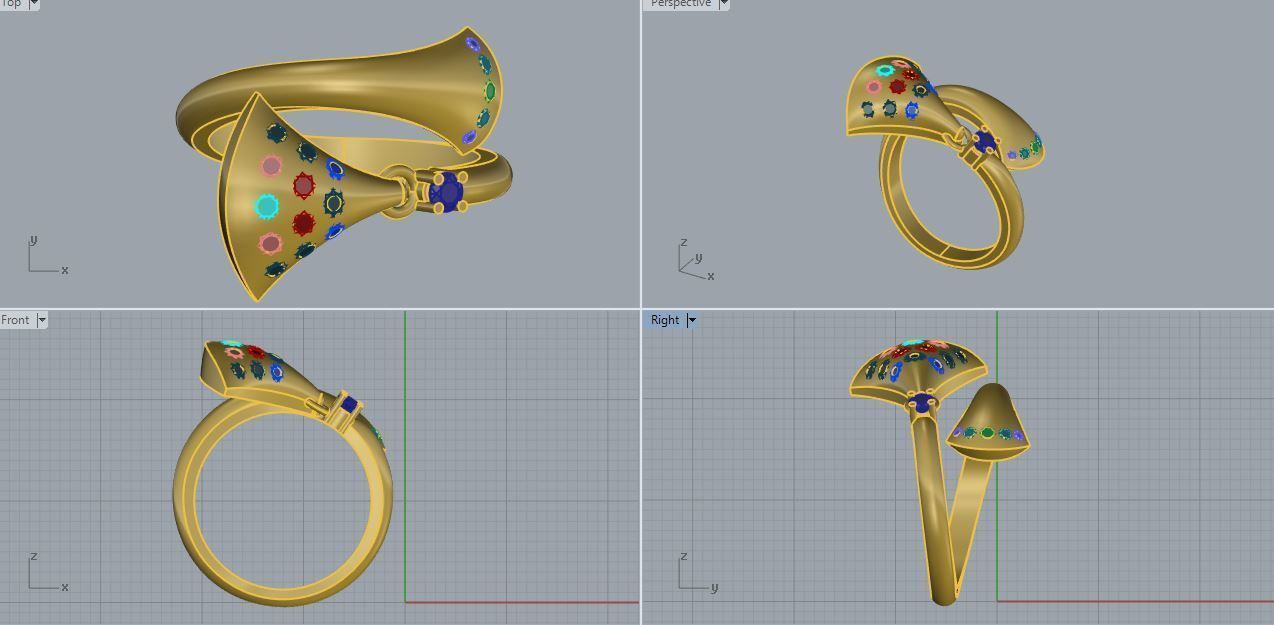
Task: Open the Front viewport dropdown arrow
Action: [x=41, y=320]
